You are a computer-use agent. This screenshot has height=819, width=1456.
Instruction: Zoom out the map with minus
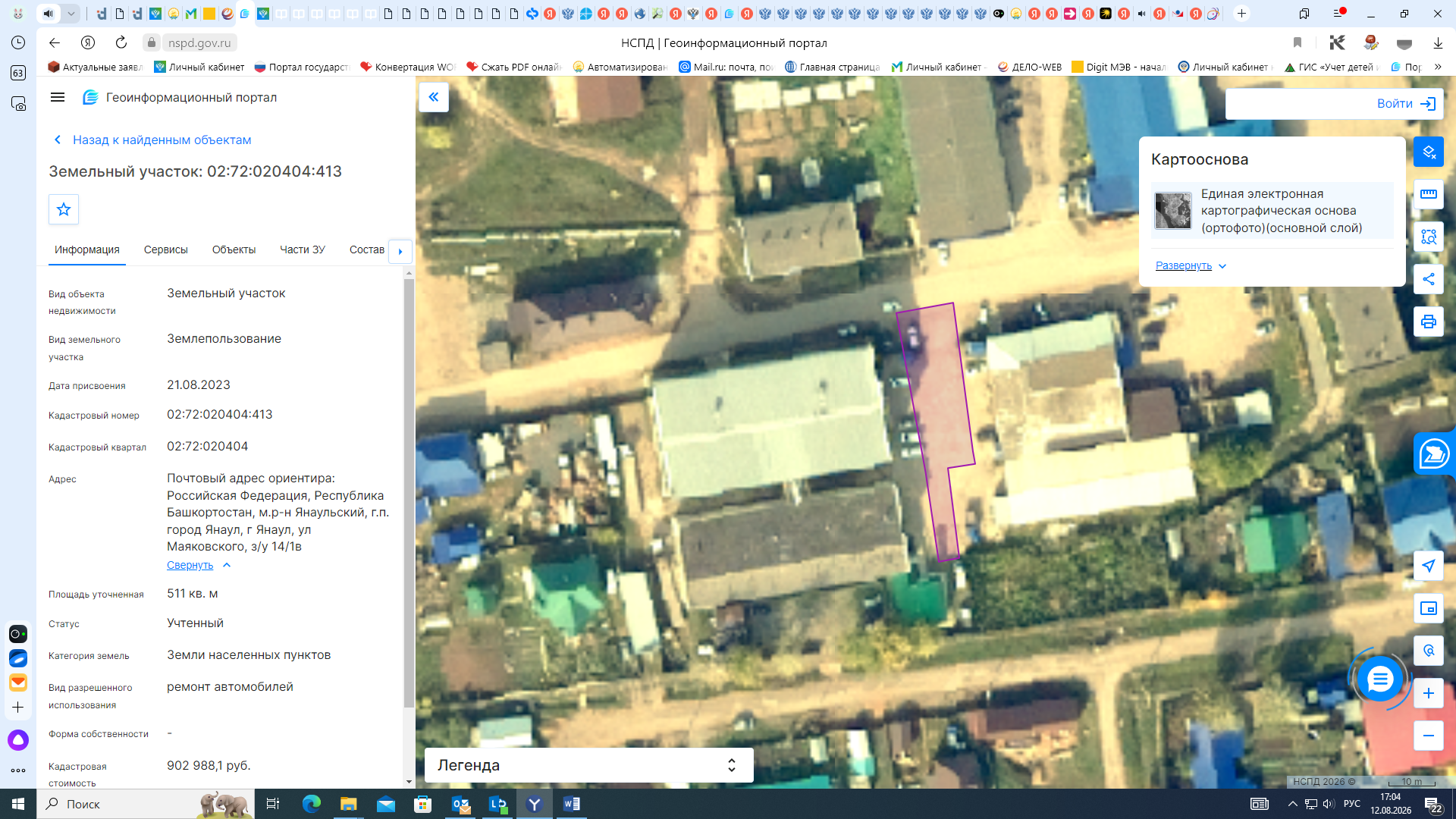click(1429, 736)
